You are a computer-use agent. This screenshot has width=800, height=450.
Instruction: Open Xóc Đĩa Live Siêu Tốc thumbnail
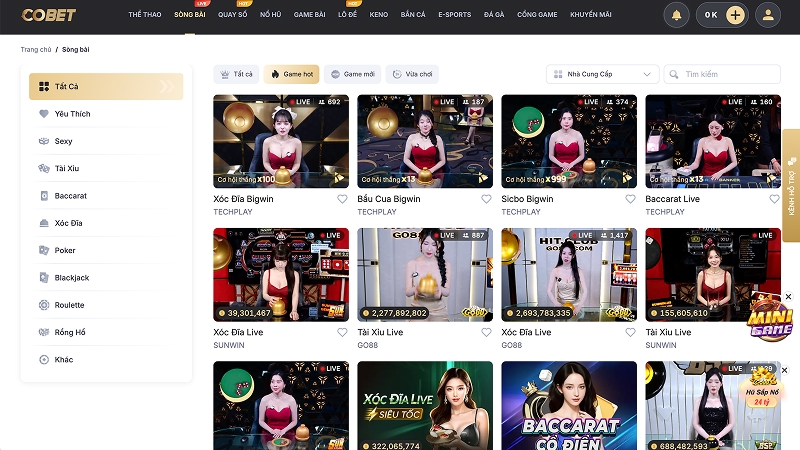[425, 406]
